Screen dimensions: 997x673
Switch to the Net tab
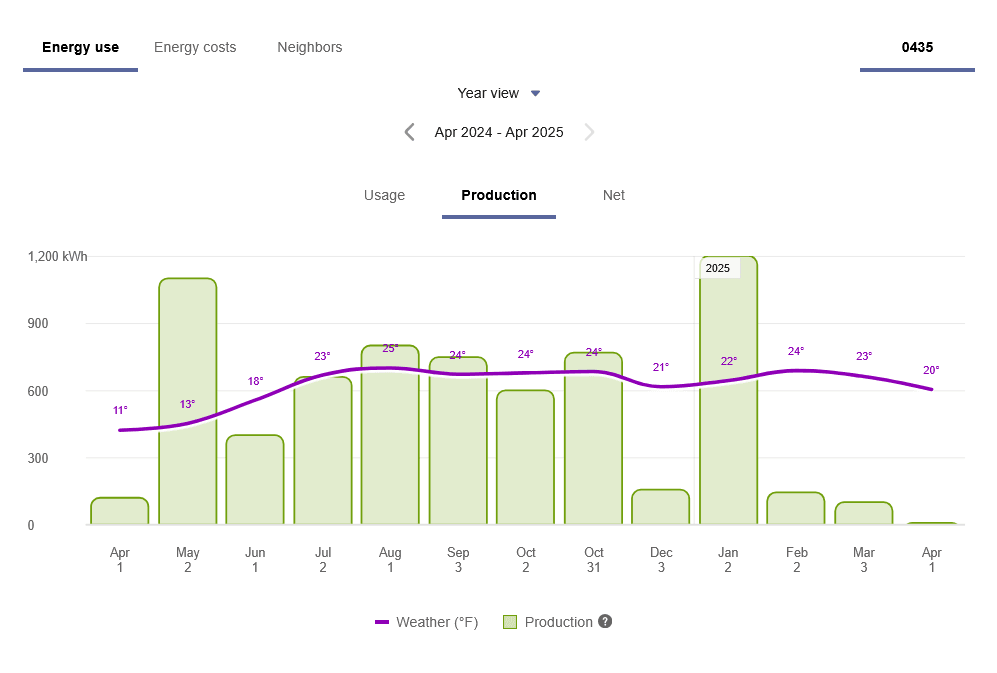613,195
